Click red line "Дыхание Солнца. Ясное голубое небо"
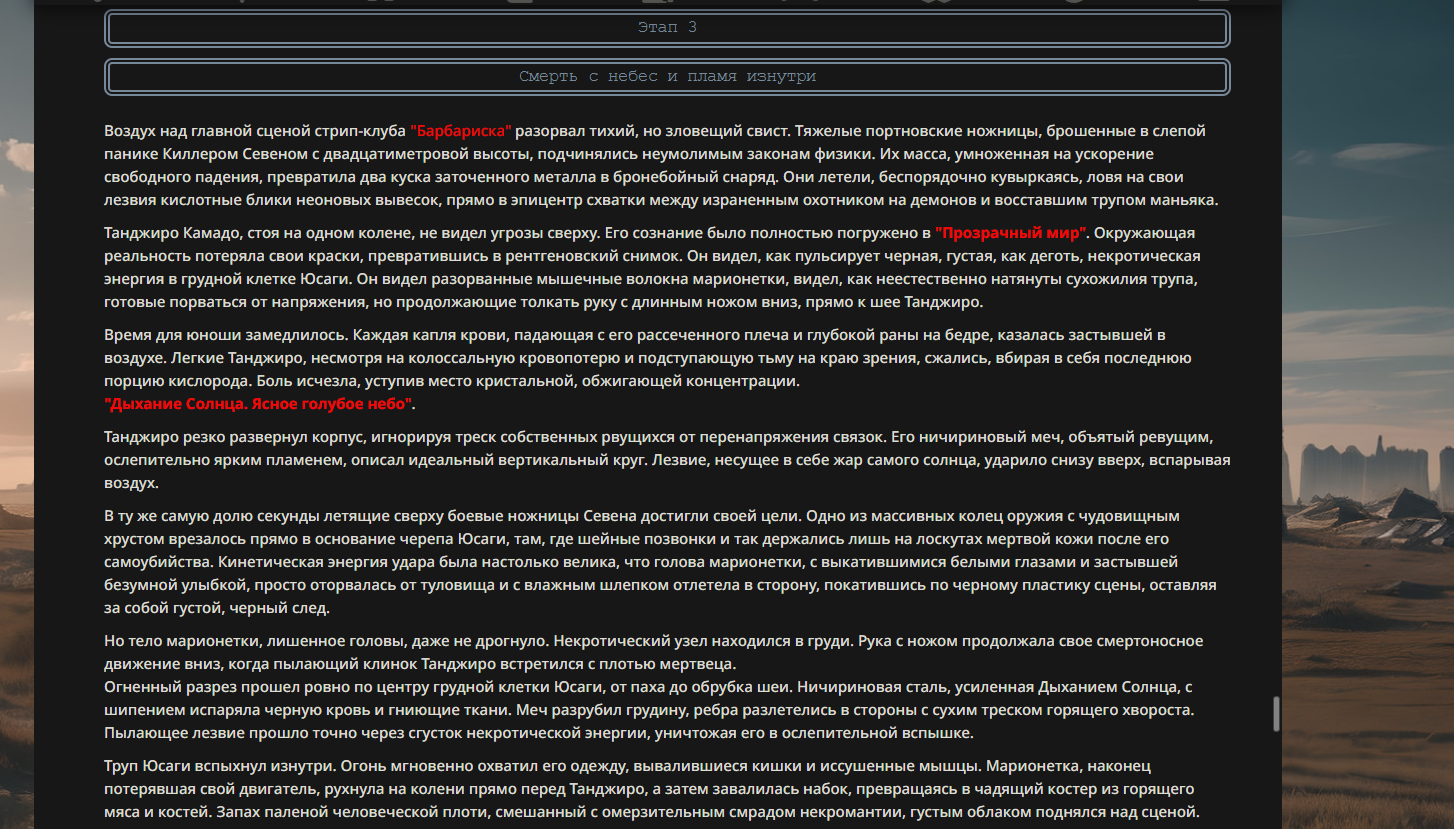Screen dimensions: 1454x829 pos(259,404)
